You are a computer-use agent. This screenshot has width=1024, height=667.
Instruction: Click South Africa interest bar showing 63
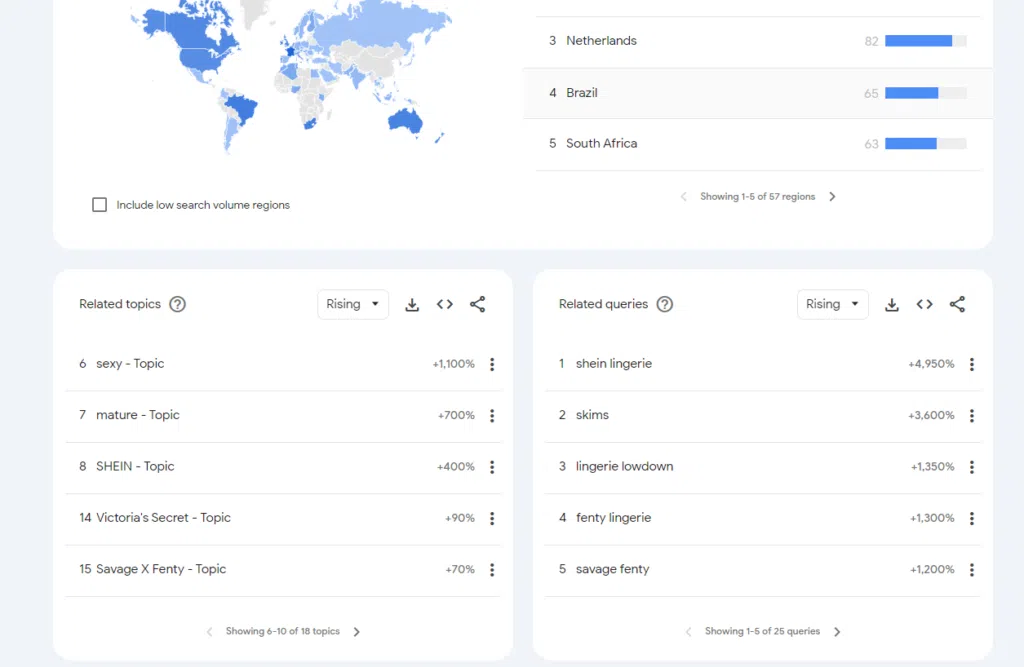(925, 144)
